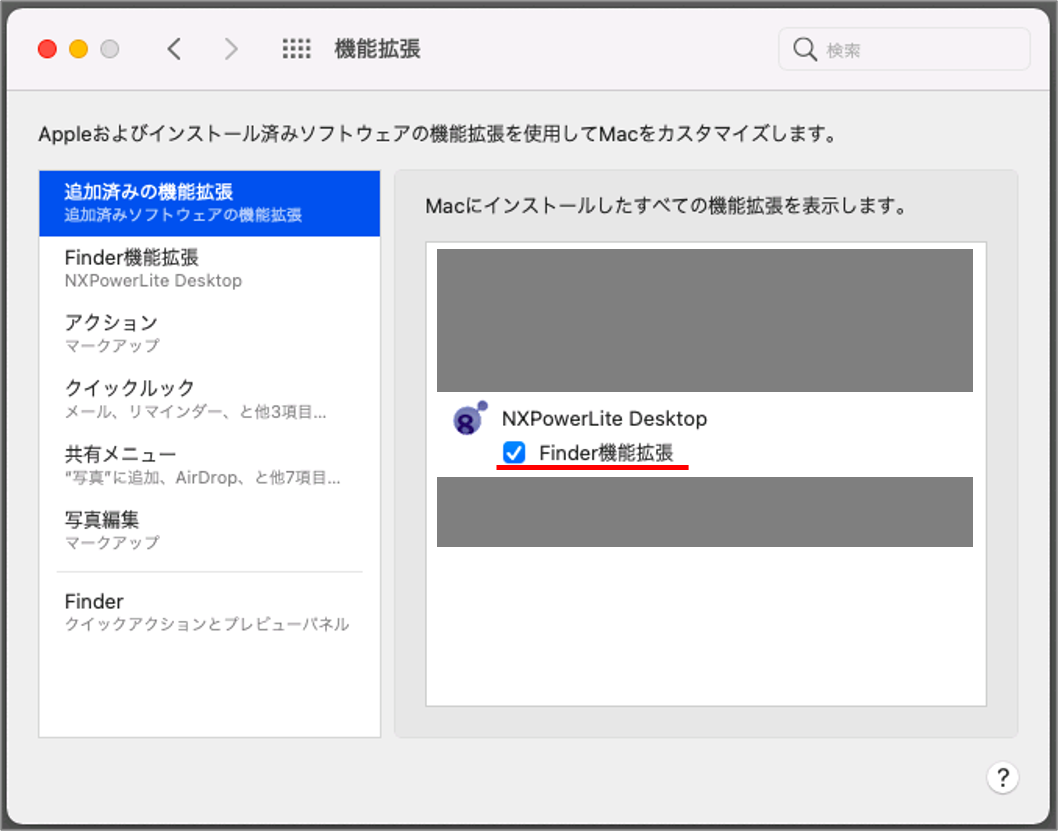The width and height of the screenshot is (1058, 831).
Task: Open the 写真編集 sidebar category
Action: pyautogui.click(x=209, y=531)
